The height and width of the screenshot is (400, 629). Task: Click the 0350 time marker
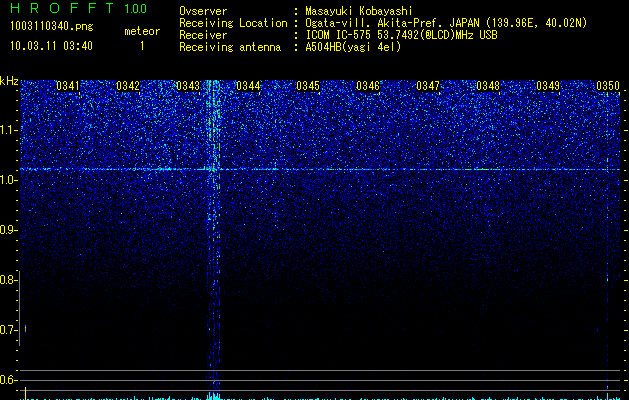tap(608, 86)
